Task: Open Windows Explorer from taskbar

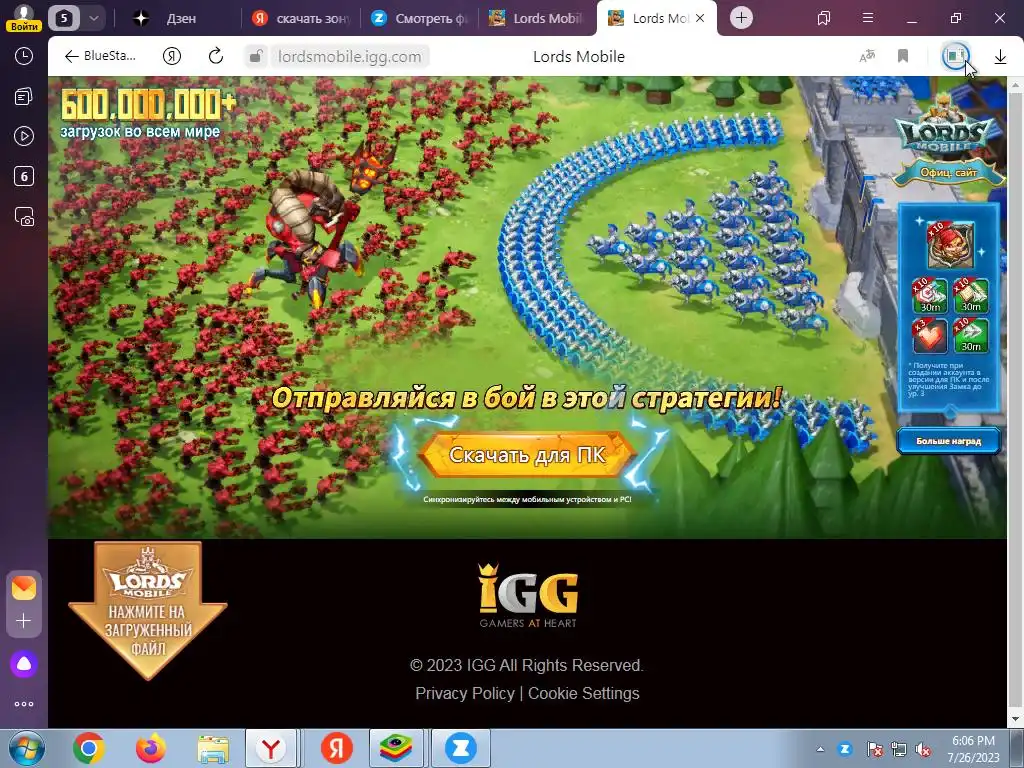Action: pyautogui.click(x=214, y=748)
